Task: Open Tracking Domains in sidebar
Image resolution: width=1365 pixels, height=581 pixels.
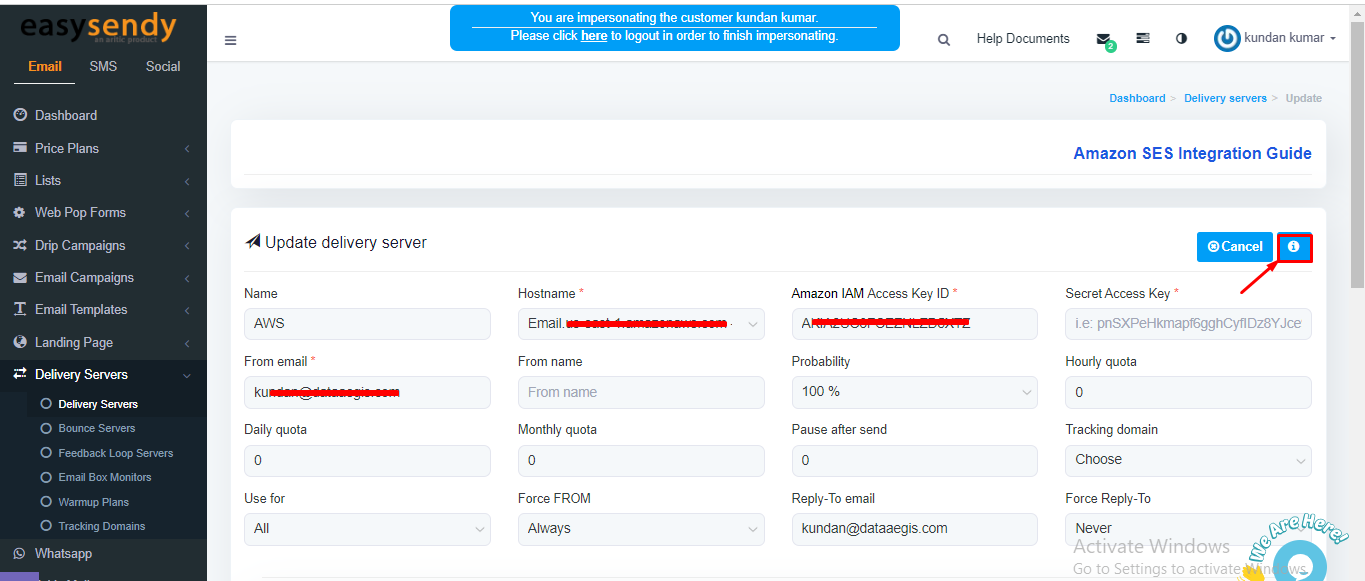Action: pos(102,526)
